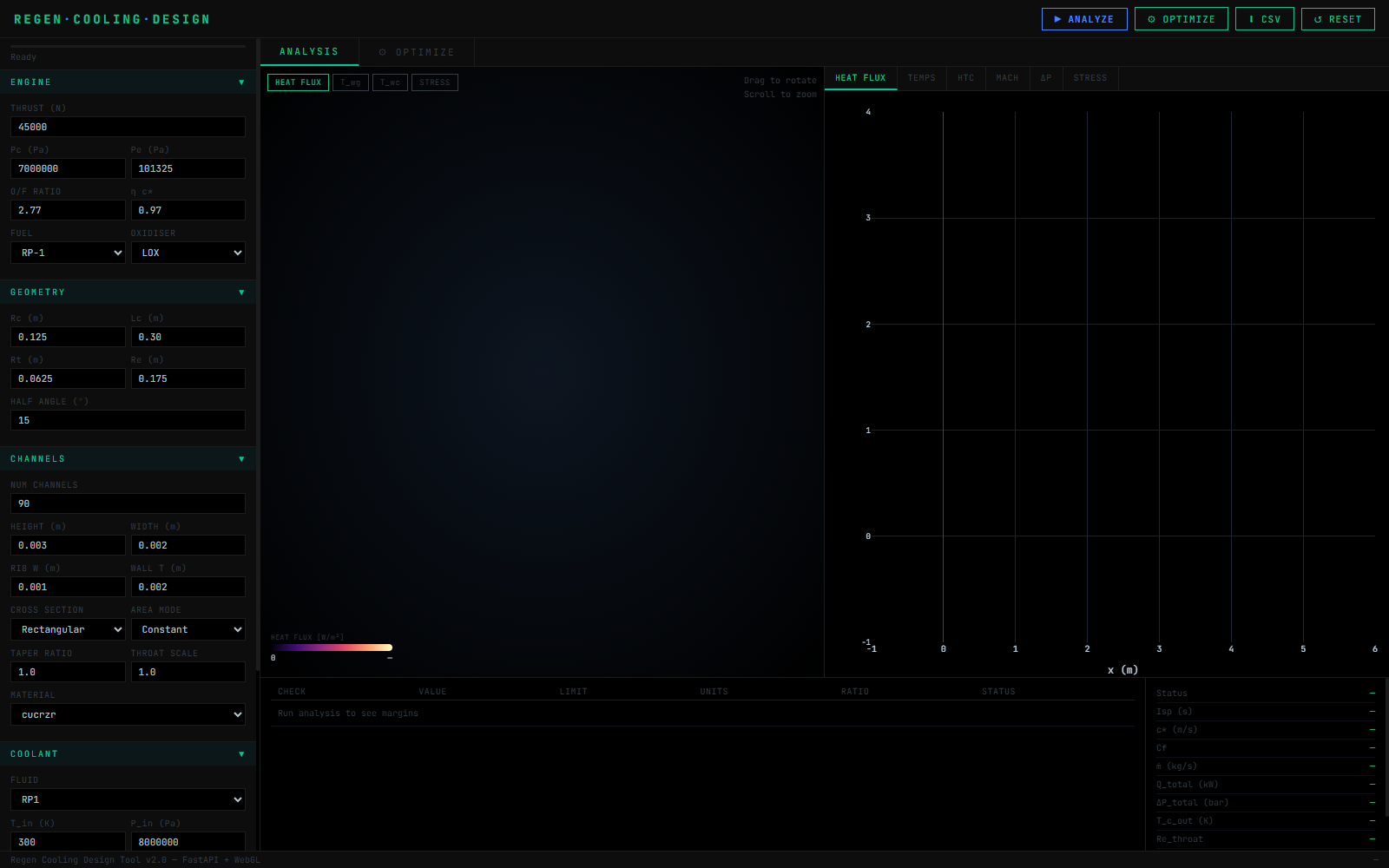1389x868 pixels.
Task: Click the HALF ANGLE field
Action: 128,420
